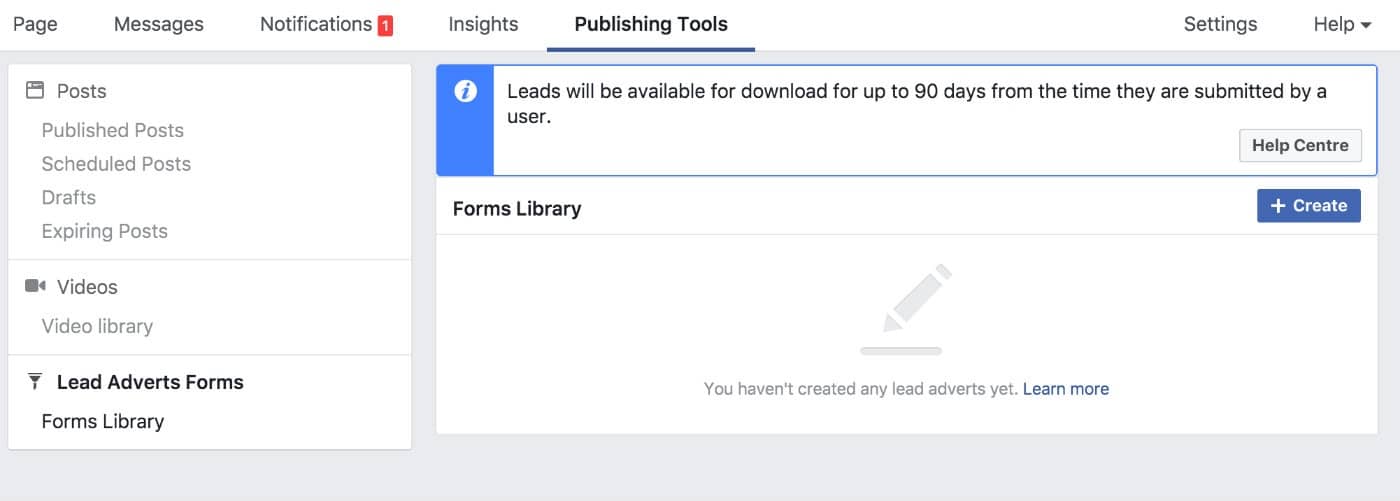This screenshot has width=1400, height=501.
Task: Click the Help Centre button
Action: (x=1299, y=145)
